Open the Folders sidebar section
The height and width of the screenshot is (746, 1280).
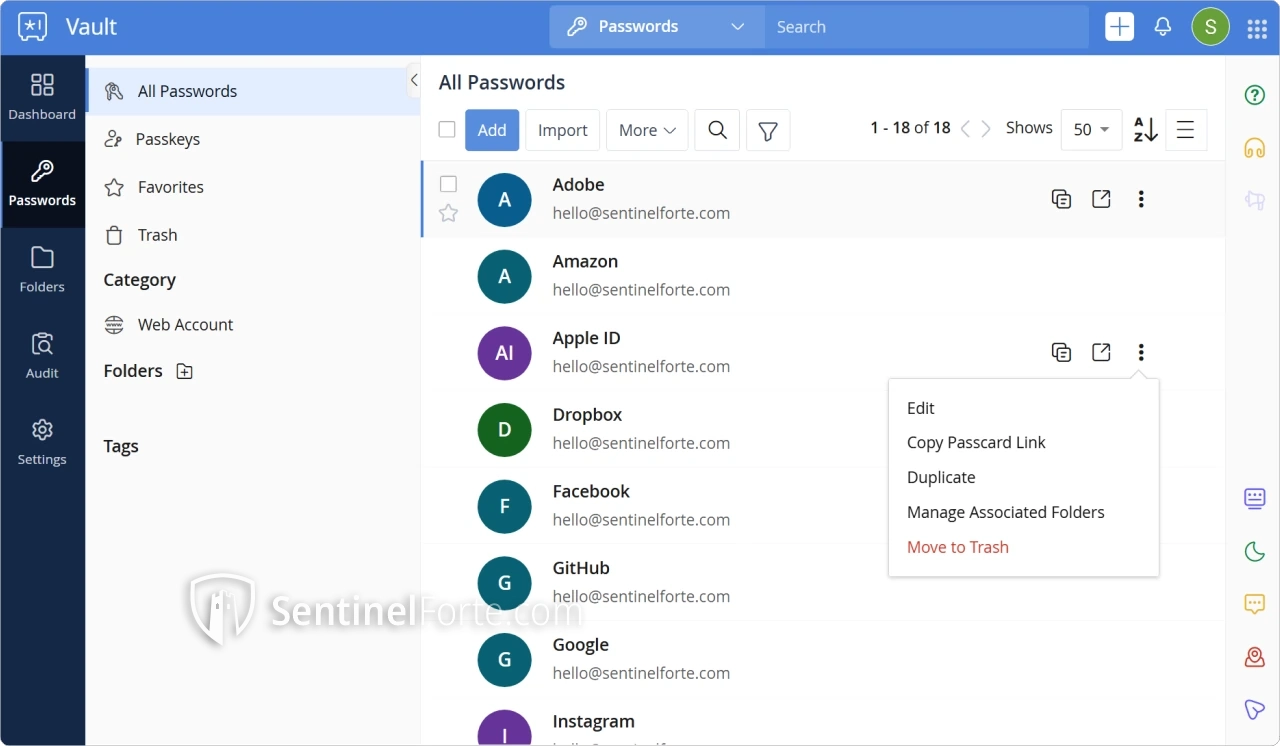(42, 270)
